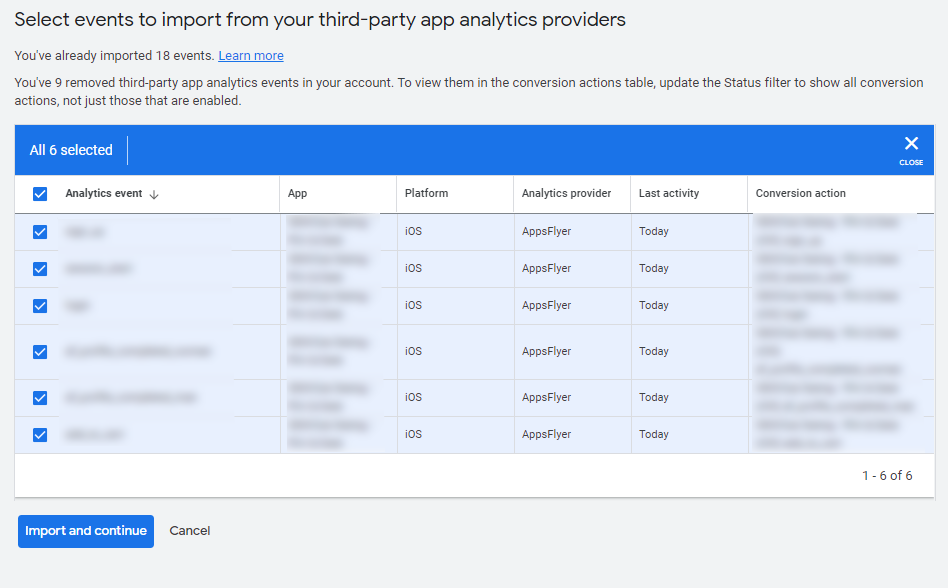Click the 'All 6 selected' label
This screenshot has height=588, width=948.
point(71,150)
